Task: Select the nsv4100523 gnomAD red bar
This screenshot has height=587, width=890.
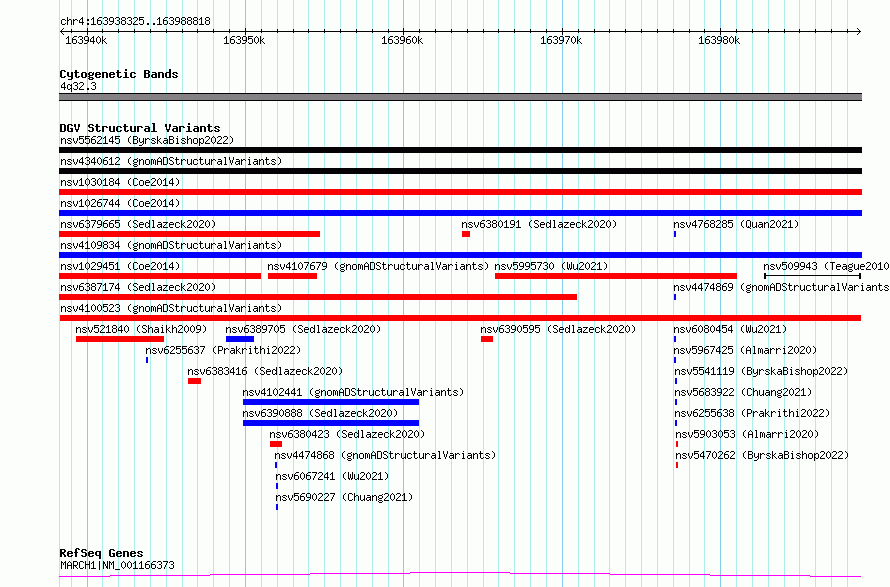Action: point(460,318)
